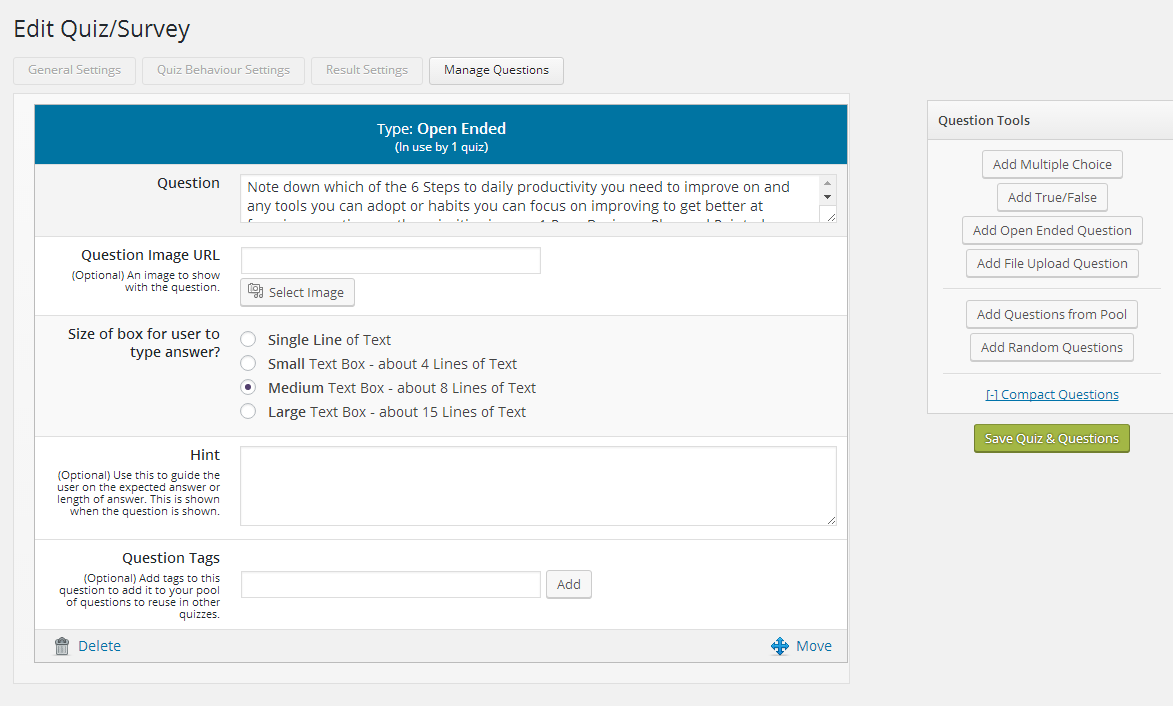Click the 'In use by 1 quiz' text
Viewport: 1173px width, 706px height.
[441, 147]
